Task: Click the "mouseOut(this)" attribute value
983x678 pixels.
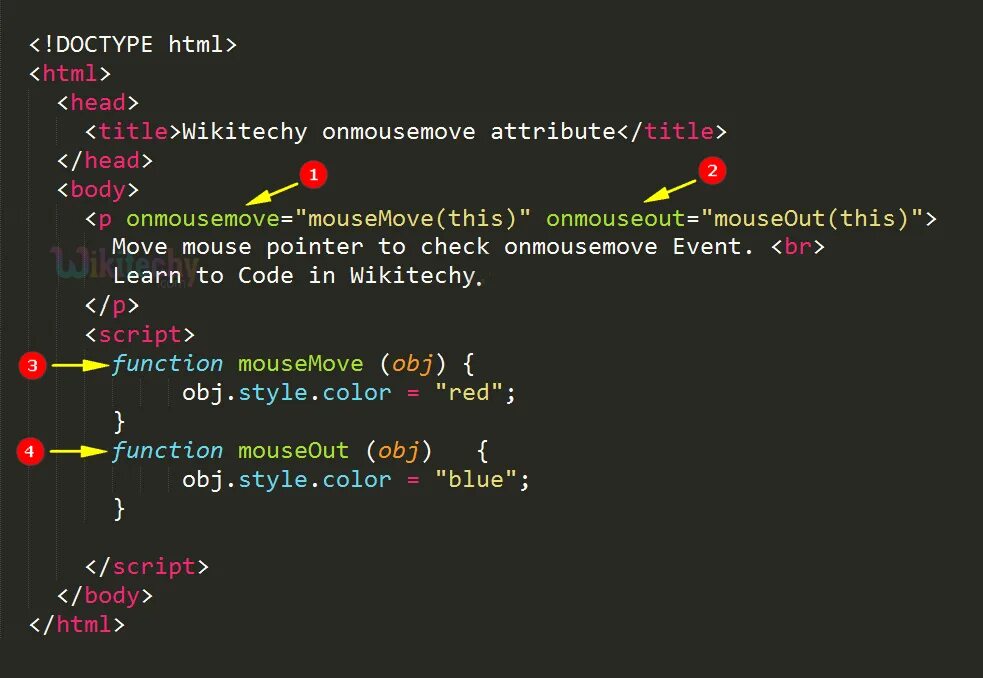Action: [812, 218]
